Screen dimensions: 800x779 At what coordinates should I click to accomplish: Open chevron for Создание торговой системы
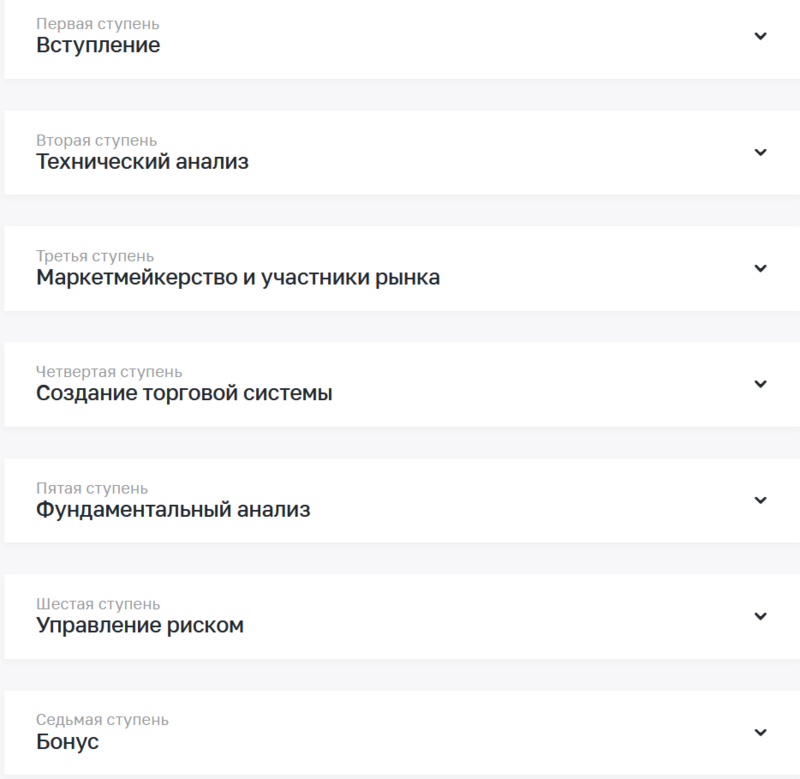760,384
